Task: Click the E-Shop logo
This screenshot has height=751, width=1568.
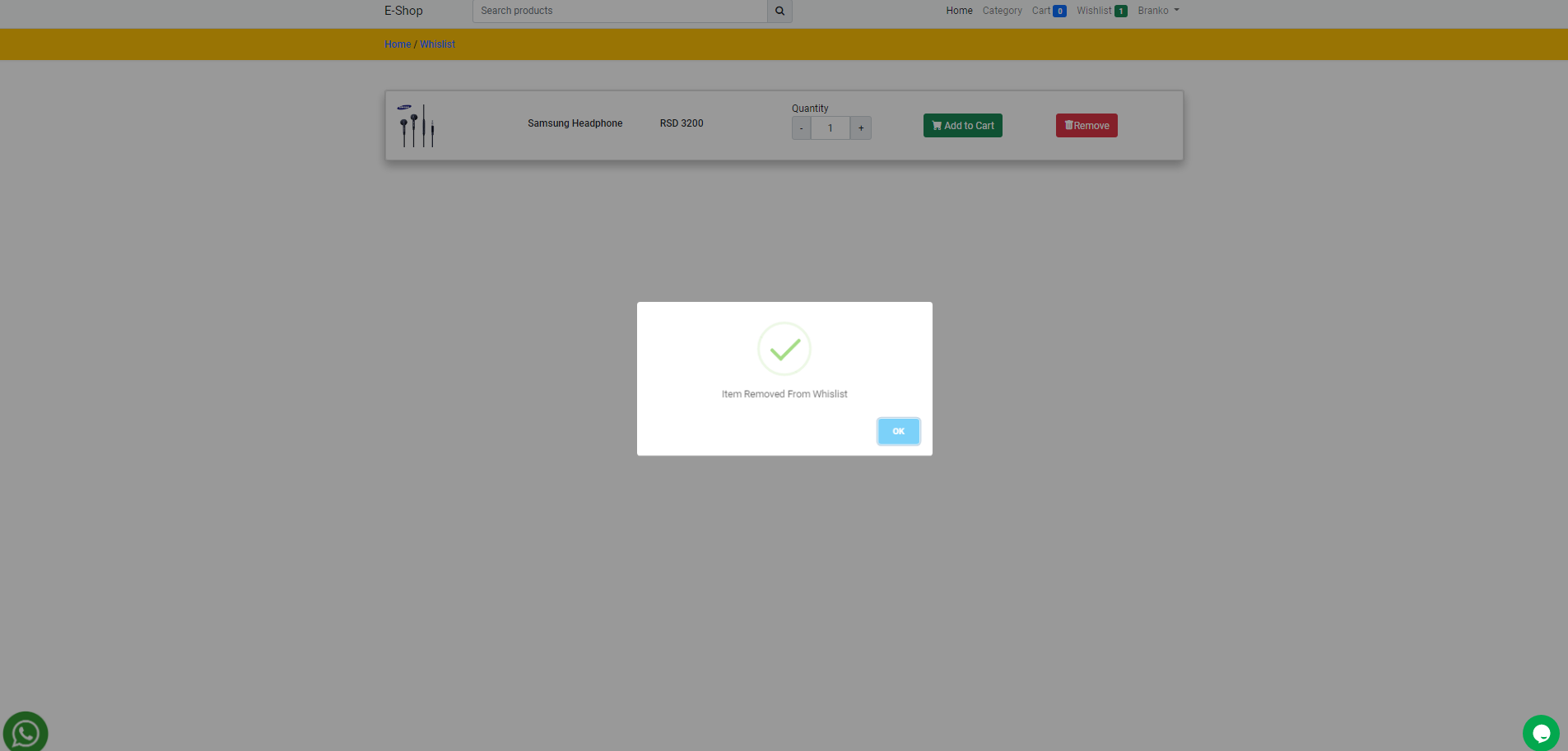Action: coord(403,10)
